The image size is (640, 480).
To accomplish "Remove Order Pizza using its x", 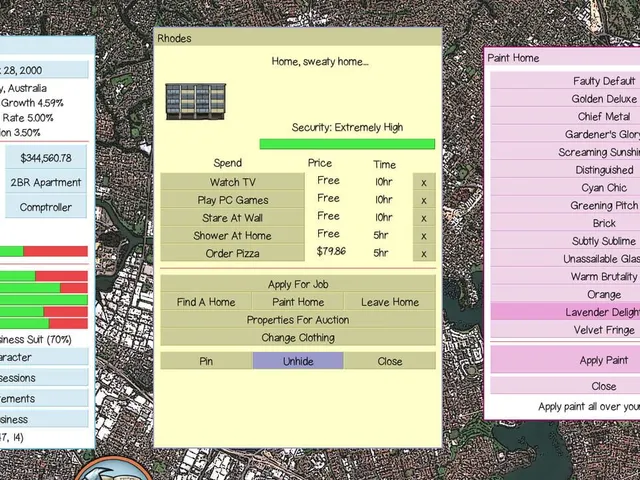I will point(424,253).
